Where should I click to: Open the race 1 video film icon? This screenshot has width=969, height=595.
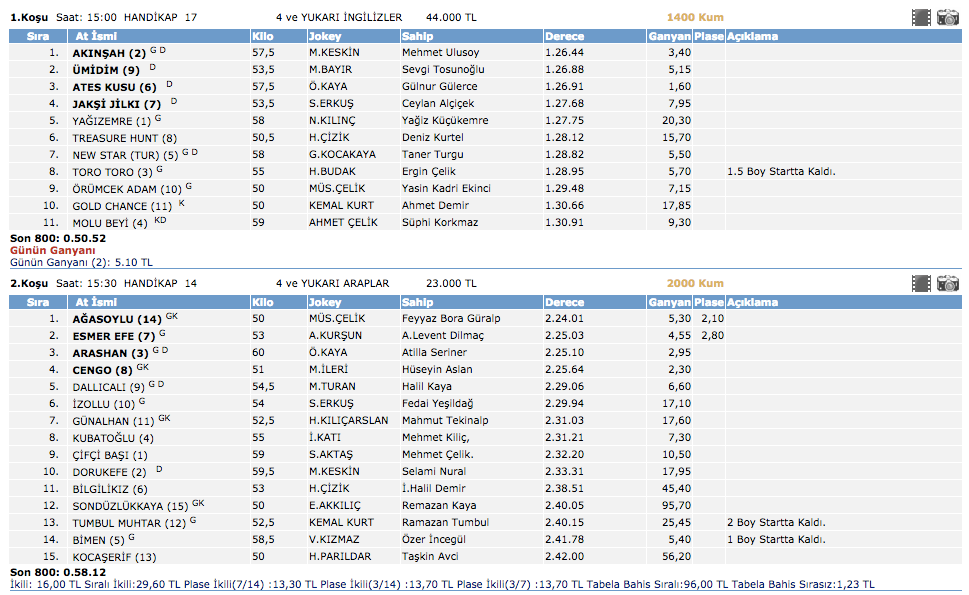[921, 17]
